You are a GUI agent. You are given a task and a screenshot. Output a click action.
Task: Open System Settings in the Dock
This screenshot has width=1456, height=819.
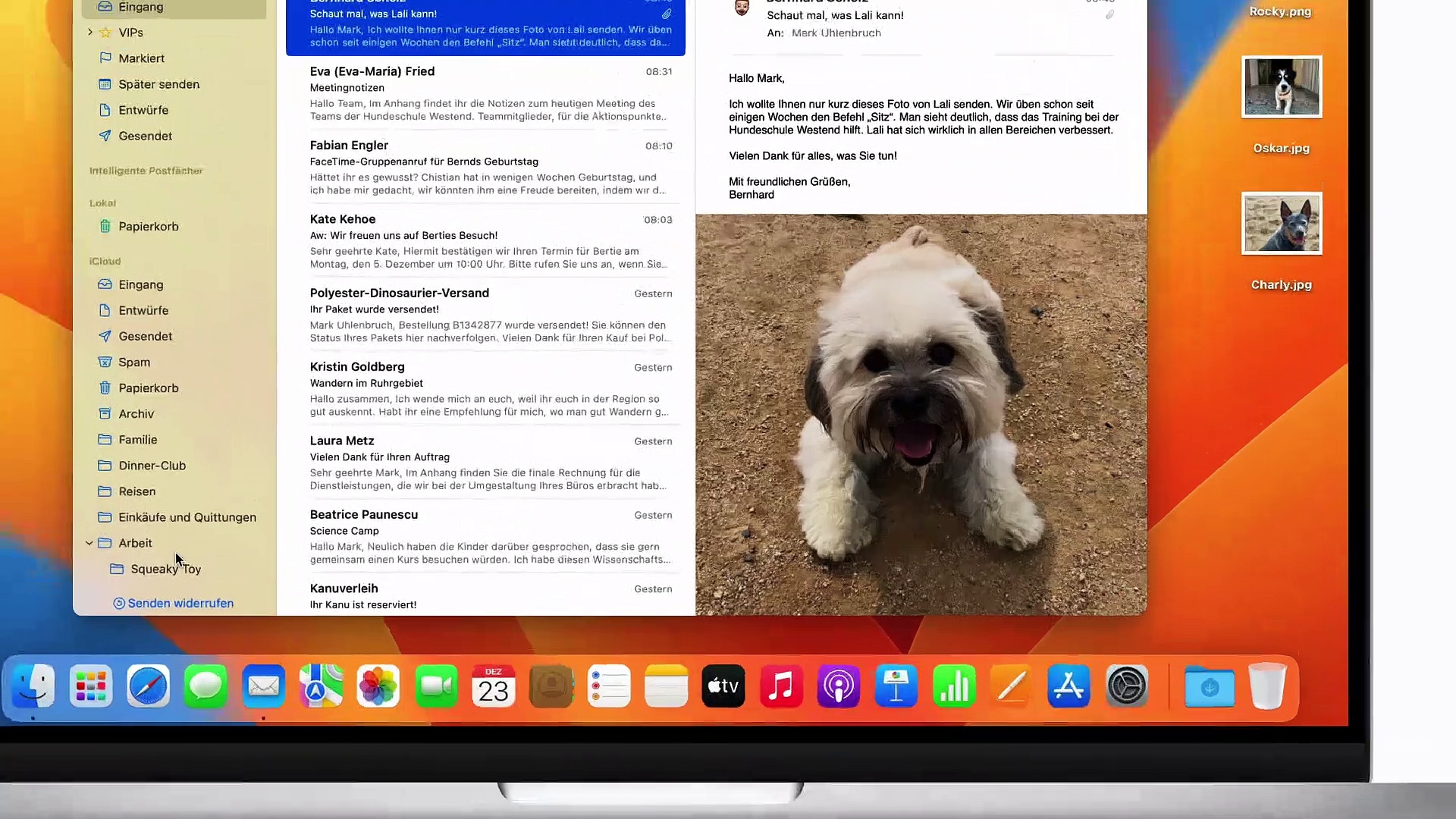point(1126,687)
